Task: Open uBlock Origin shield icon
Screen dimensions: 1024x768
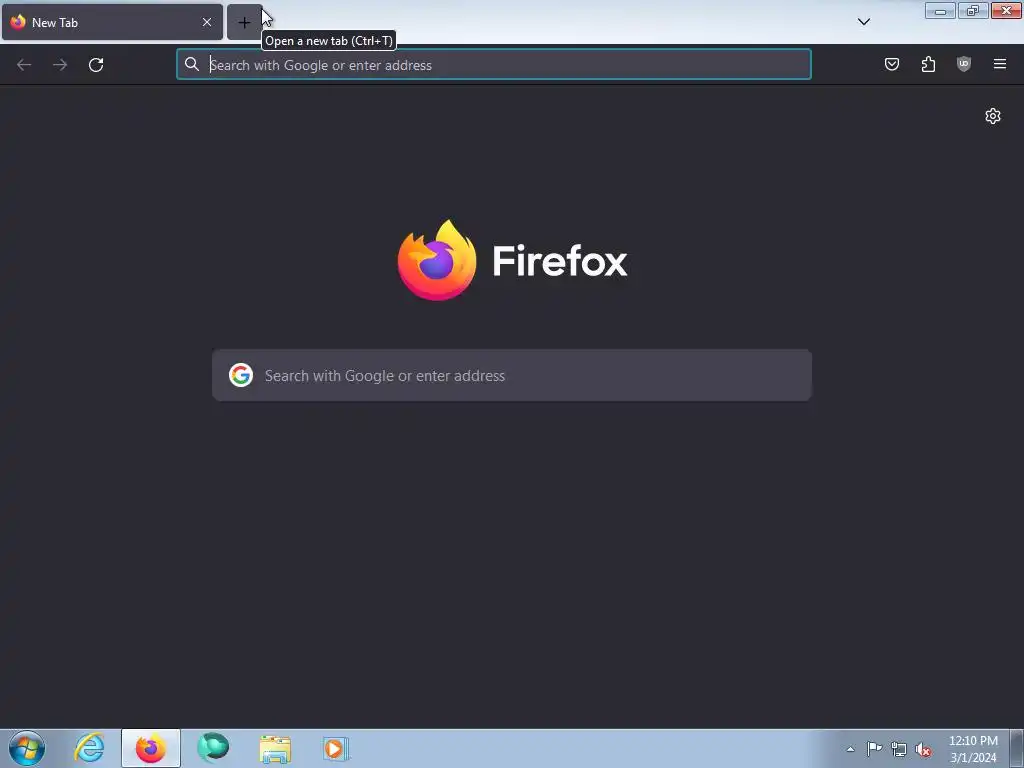Action: 964,64
